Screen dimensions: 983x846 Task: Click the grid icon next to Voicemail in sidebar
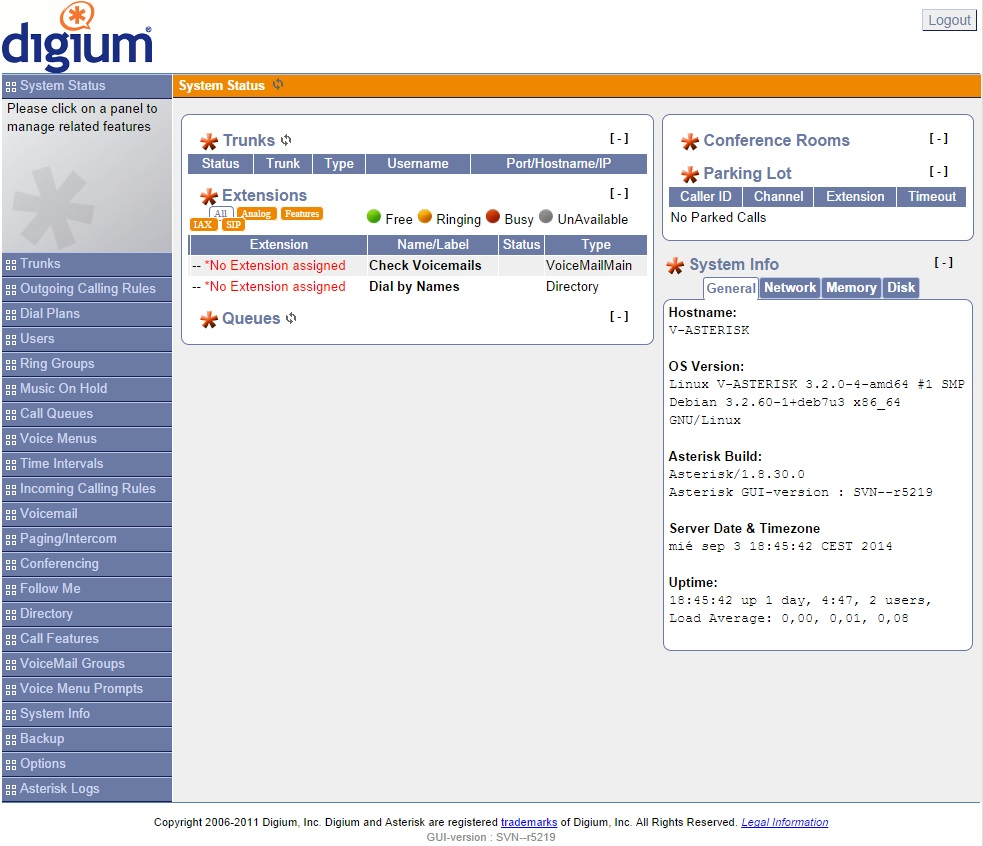tap(11, 515)
